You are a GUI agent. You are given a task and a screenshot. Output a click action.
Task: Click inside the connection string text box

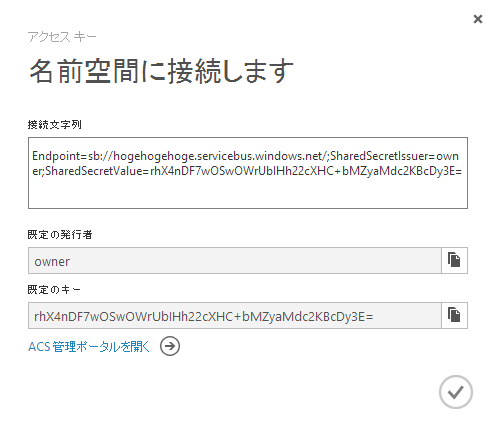(248, 173)
